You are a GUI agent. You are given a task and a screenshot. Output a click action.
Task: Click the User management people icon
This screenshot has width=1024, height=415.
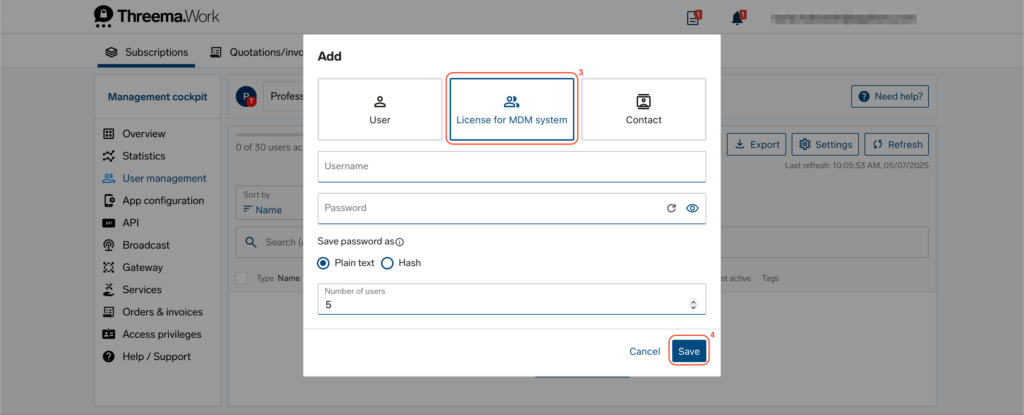point(108,178)
